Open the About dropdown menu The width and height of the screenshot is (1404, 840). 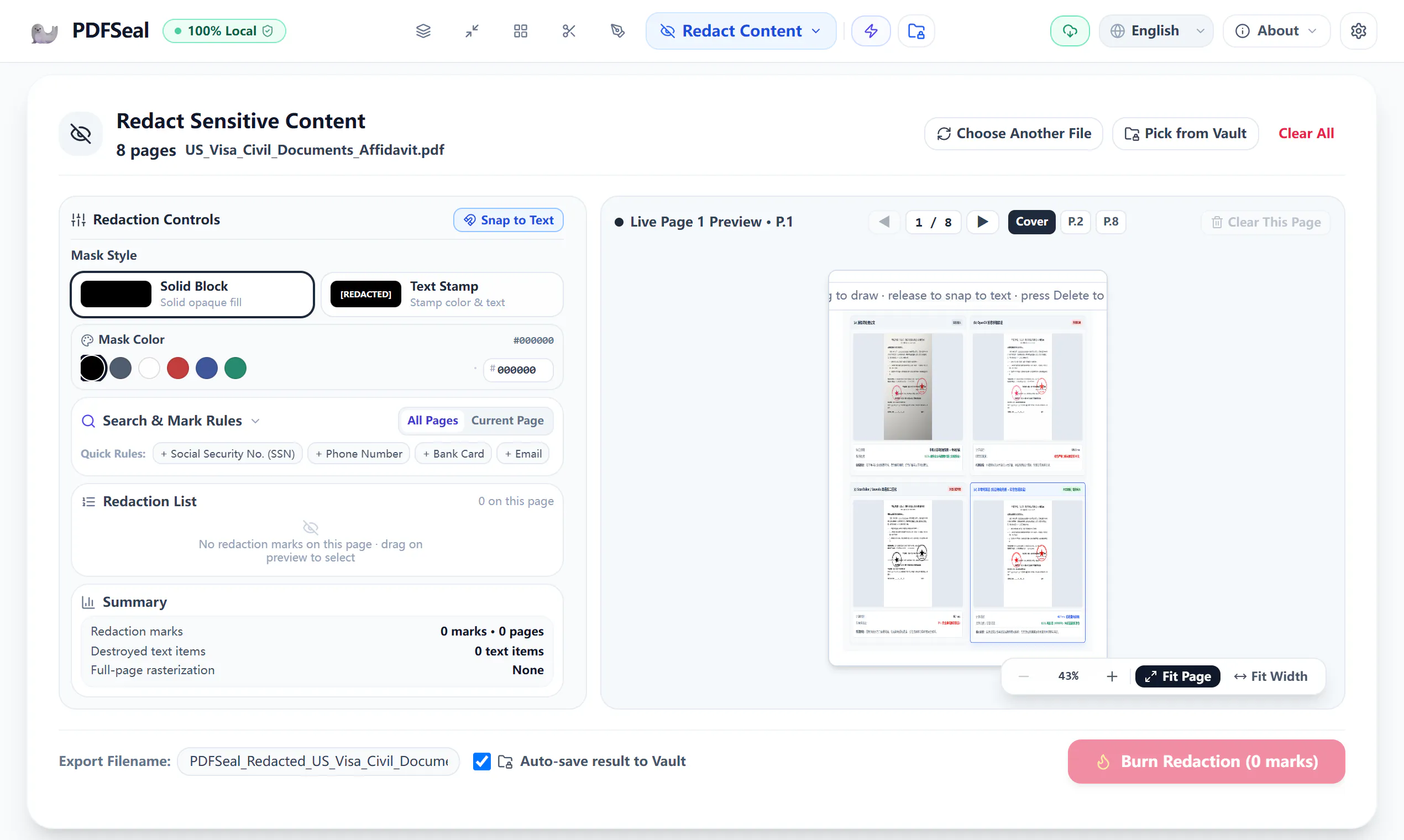coord(1276,31)
